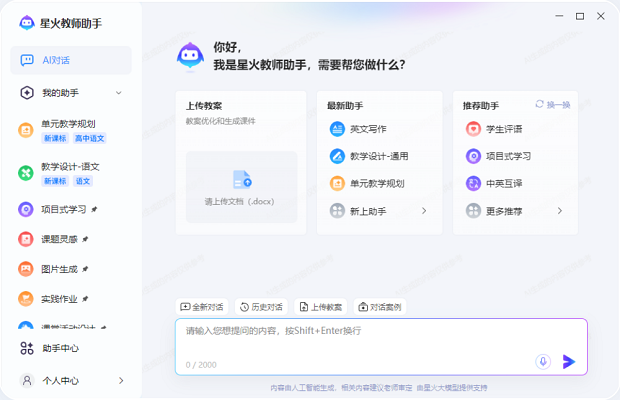
Task: Open the 学生评语 assistant
Action: tap(503, 129)
